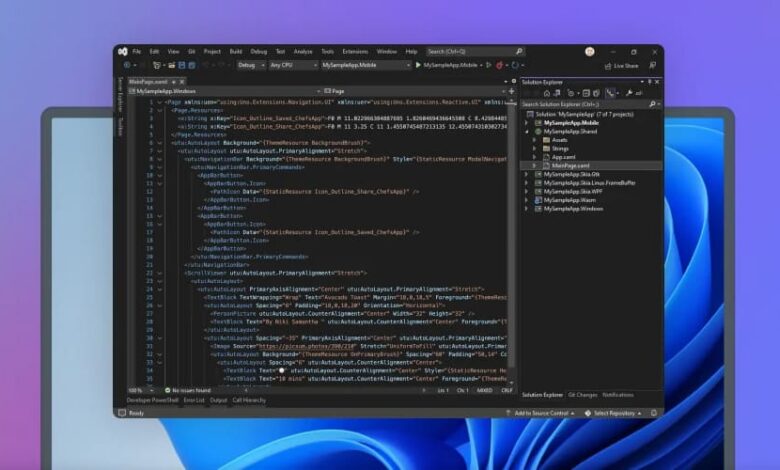This screenshot has height=470, width=780.
Task: Toggle auto-hide pin on Solution Explorer
Action: click(650, 82)
